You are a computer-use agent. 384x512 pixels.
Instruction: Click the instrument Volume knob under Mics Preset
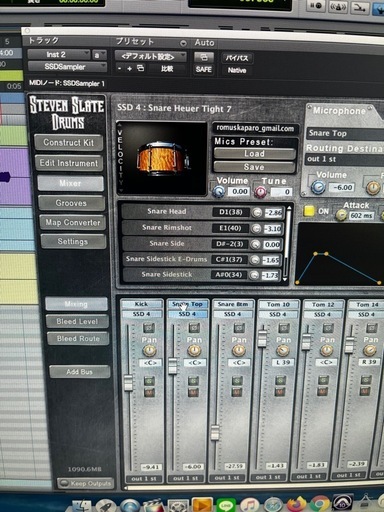point(219,192)
